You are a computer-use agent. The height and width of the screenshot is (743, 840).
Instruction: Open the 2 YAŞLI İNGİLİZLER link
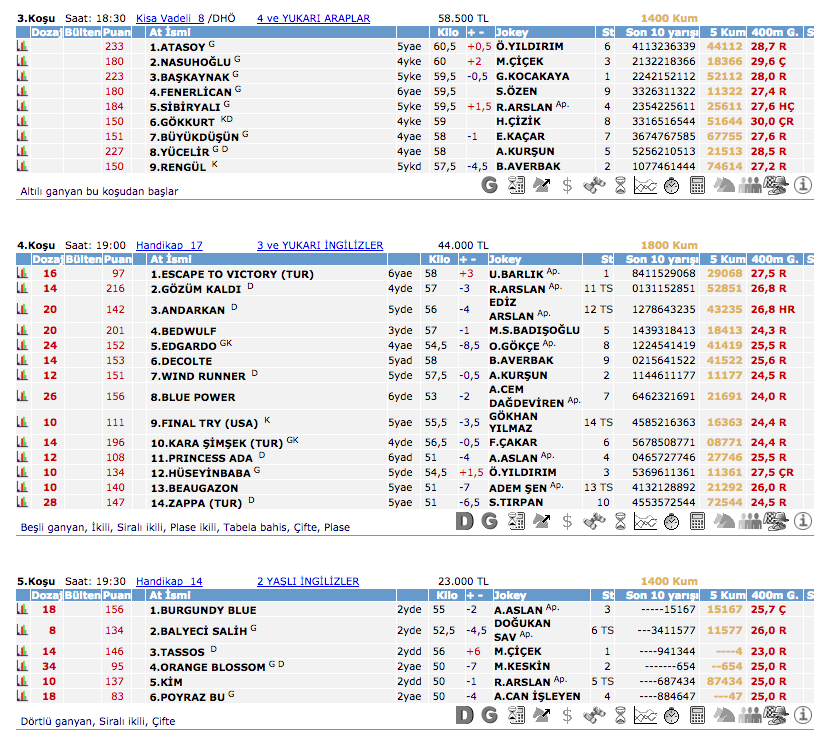(308, 581)
